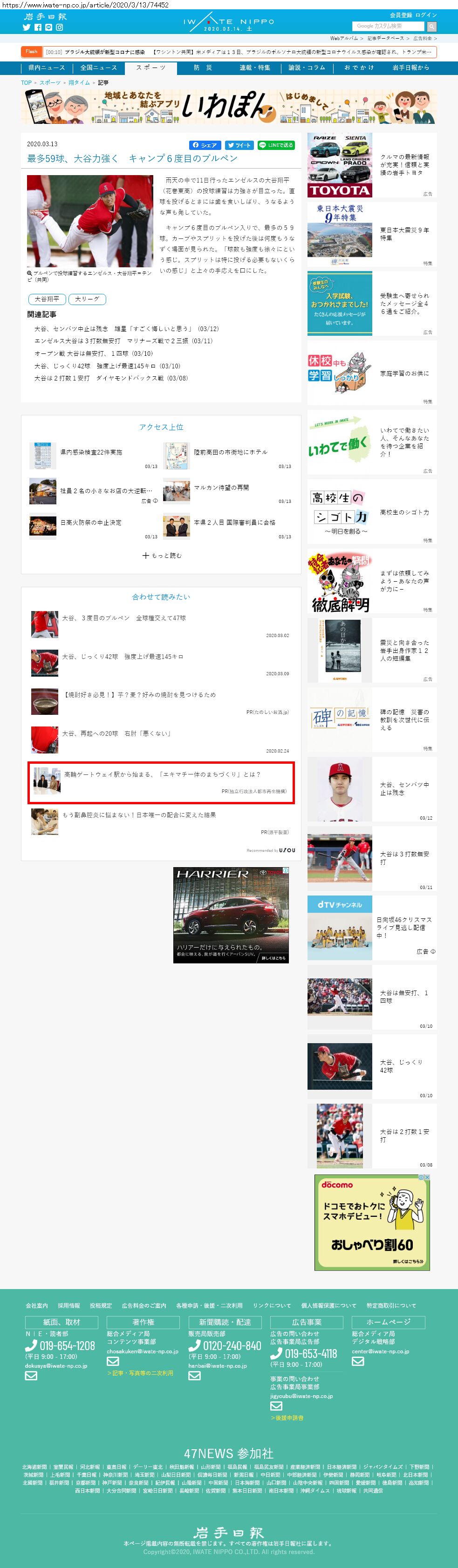Viewport: 458px width, 1568px height.
Task: Click the ログイン link
Action: click(426, 14)
